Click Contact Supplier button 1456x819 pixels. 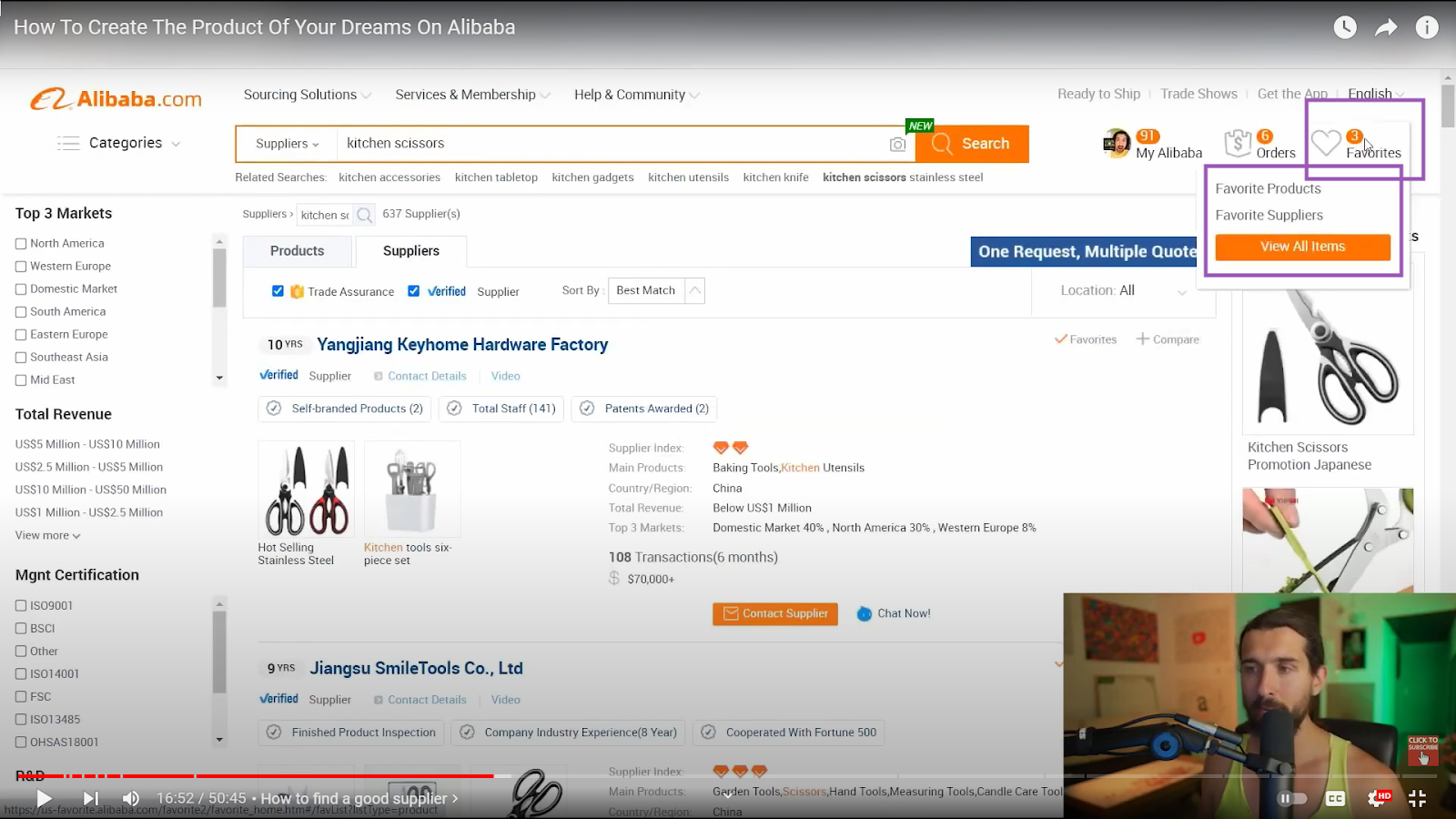pyautogui.click(x=775, y=614)
